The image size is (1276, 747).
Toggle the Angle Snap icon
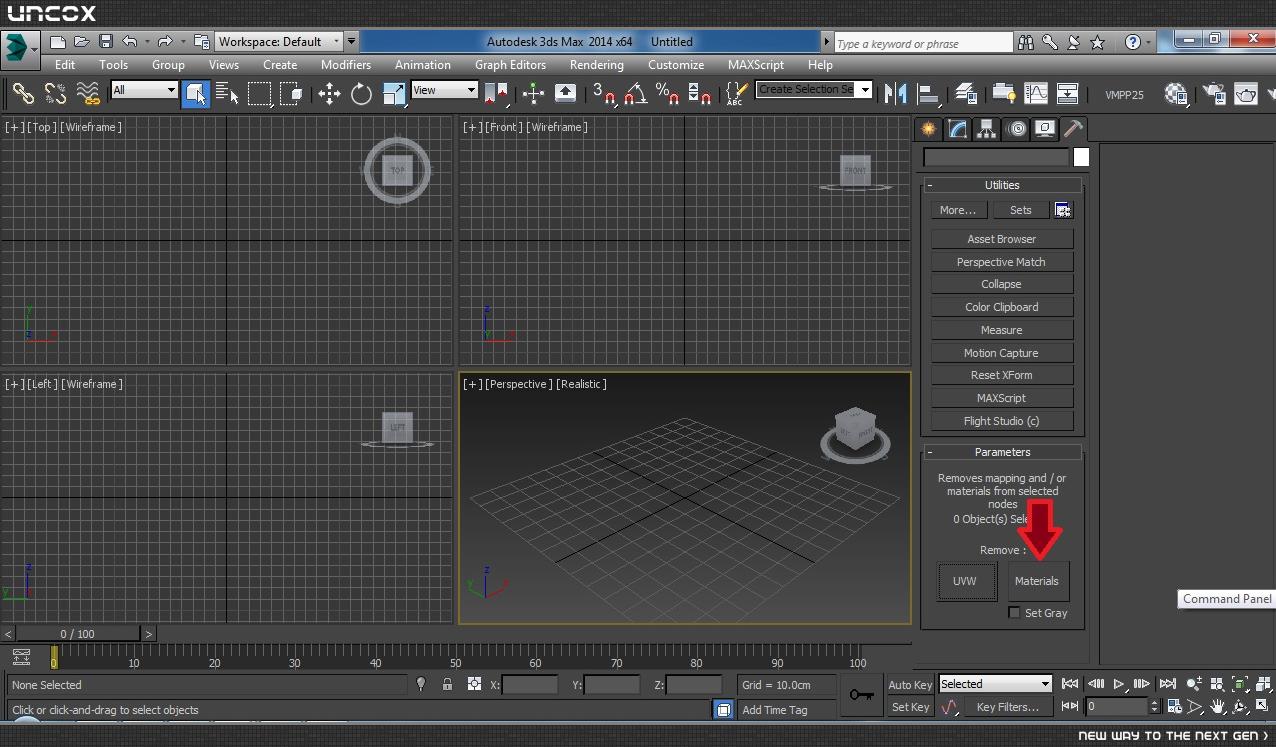[x=635, y=94]
